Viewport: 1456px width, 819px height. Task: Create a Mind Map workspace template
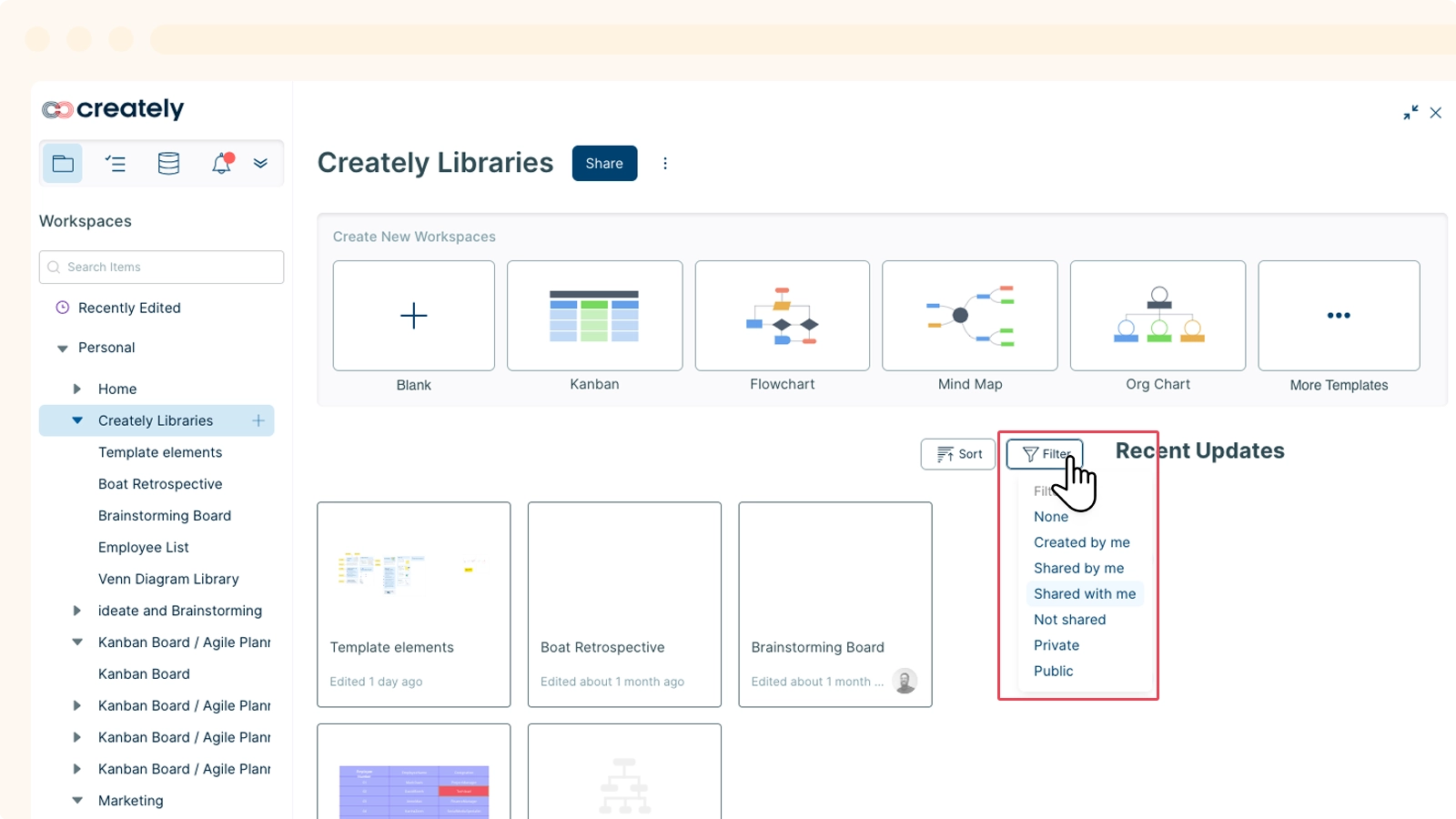click(970, 316)
